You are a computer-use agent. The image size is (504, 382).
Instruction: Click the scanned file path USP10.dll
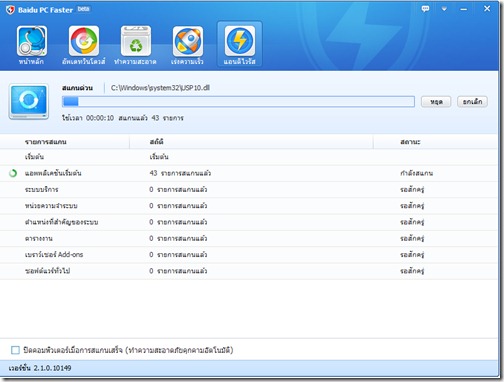pos(160,88)
